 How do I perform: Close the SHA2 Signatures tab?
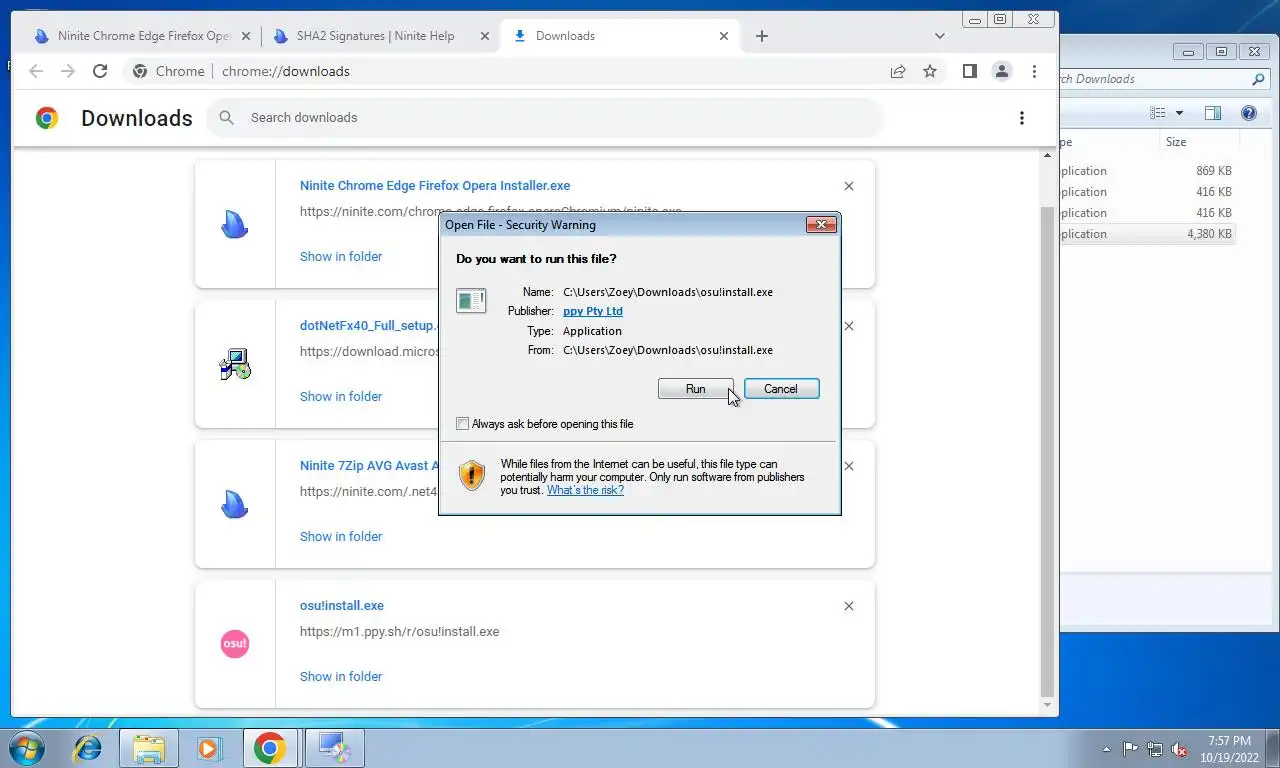pos(485,36)
